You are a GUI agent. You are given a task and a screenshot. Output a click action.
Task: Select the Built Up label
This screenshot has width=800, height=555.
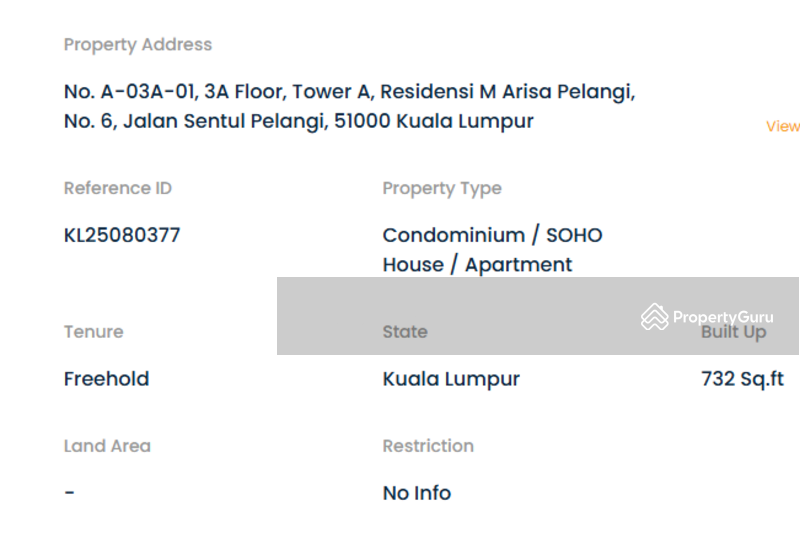coord(734,333)
